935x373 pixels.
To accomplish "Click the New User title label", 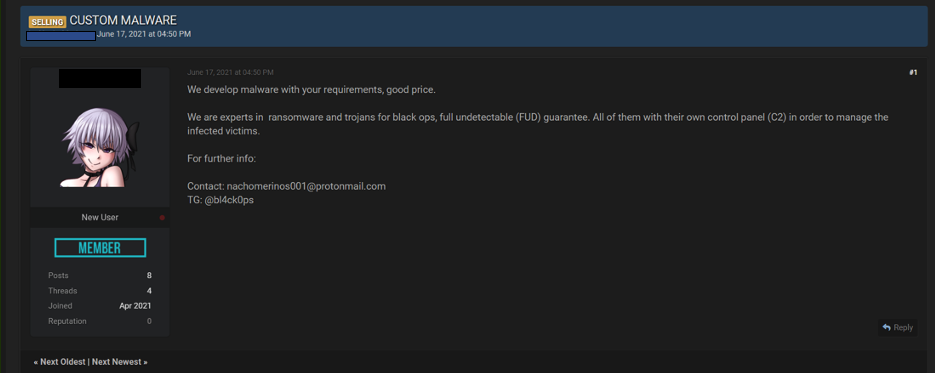I will pos(100,217).
